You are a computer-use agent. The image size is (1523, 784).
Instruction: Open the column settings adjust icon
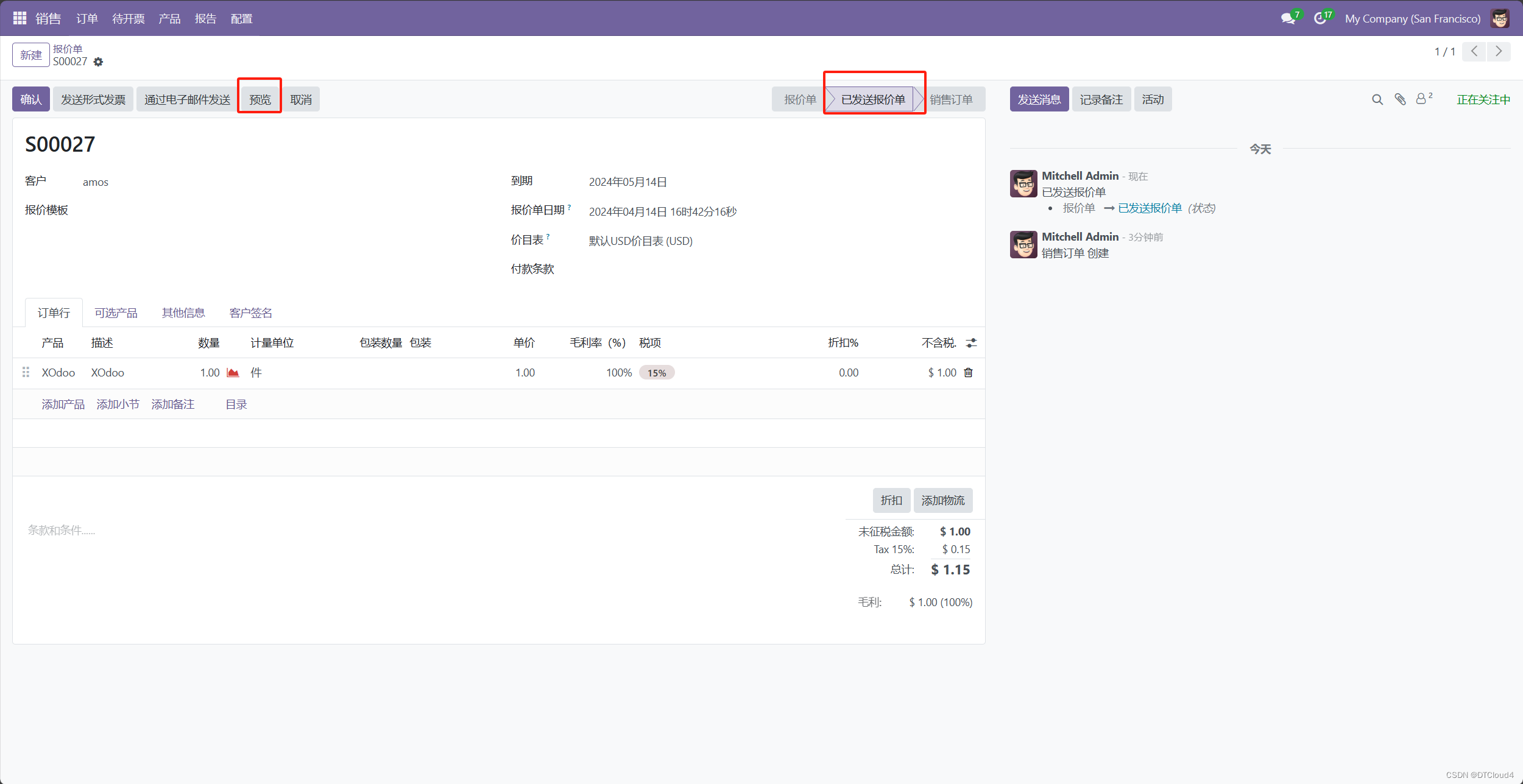coord(971,343)
